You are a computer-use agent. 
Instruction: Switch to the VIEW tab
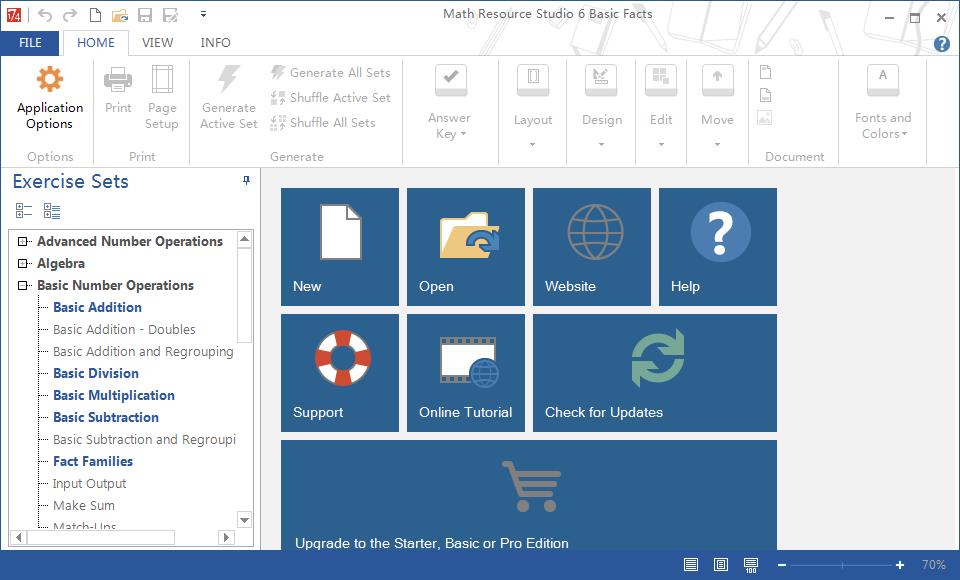tap(157, 43)
